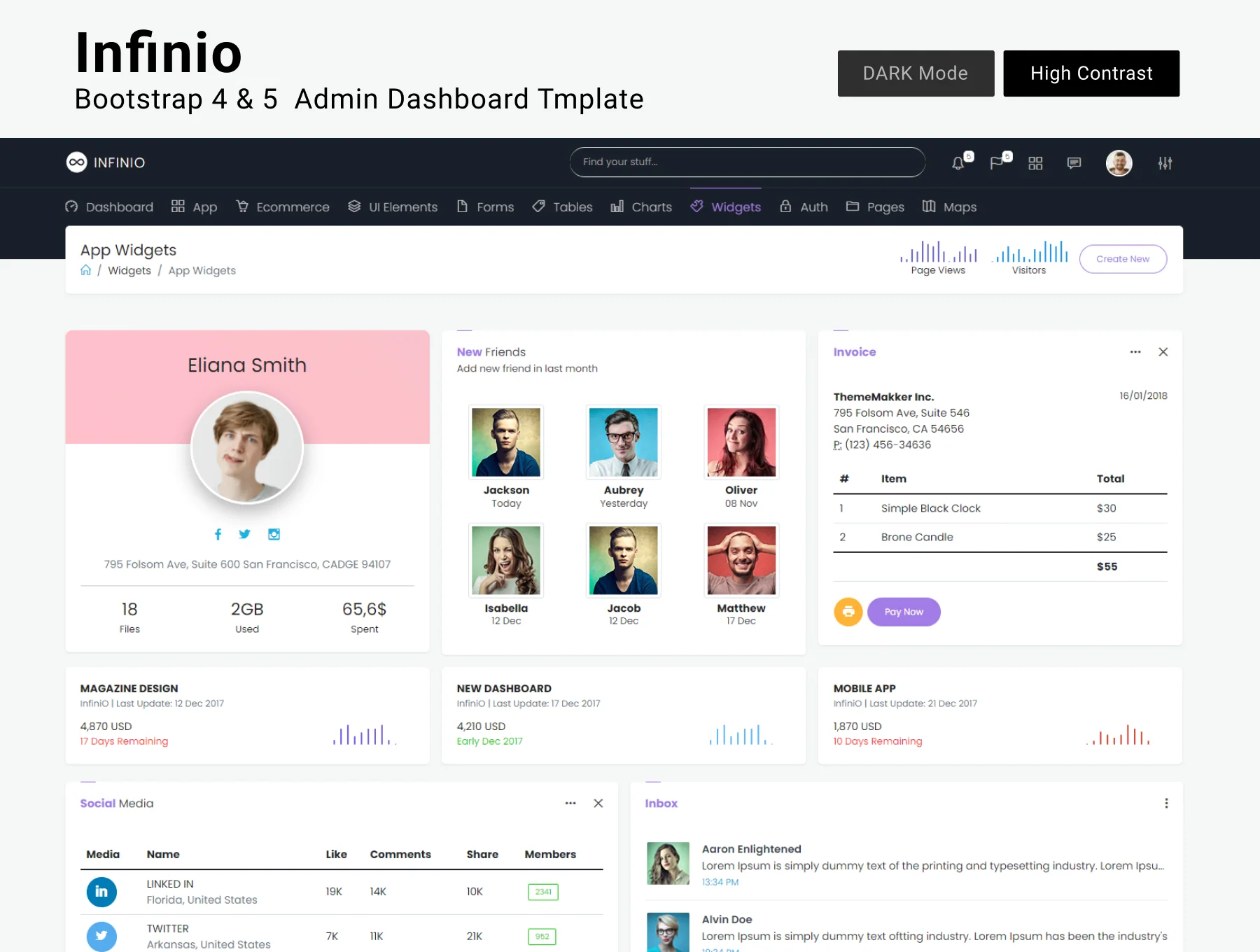Viewport: 1260px width, 952px height.
Task: Open Social Media card more options
Action: [x=570, y=804]
